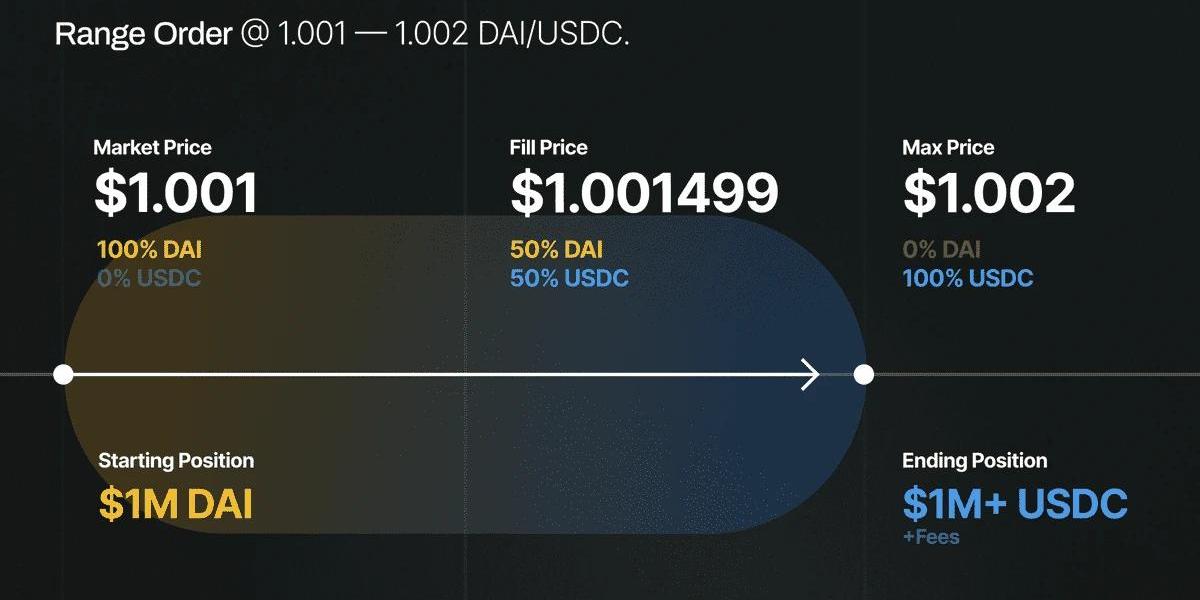Click the "+Fees" note under Ending Position
This screenshot has width=1200, height=600.
(x=930, y=537)
